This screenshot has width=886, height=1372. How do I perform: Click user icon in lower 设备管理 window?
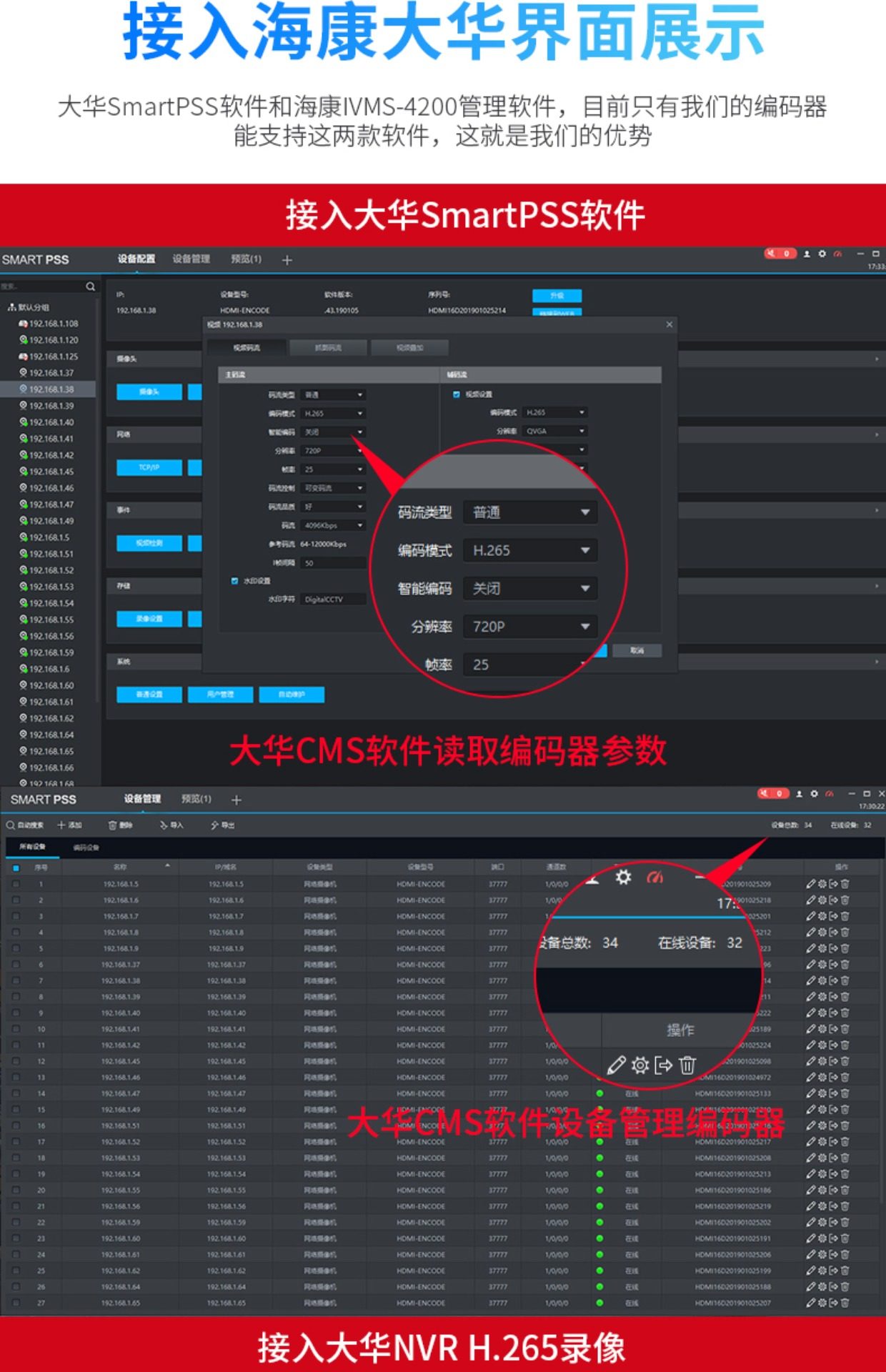(x=799, y=793)
